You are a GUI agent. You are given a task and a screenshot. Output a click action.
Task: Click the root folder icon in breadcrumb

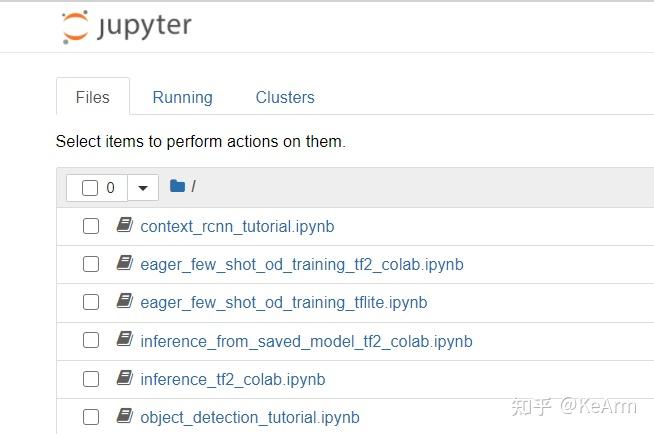tap(177, 186)
